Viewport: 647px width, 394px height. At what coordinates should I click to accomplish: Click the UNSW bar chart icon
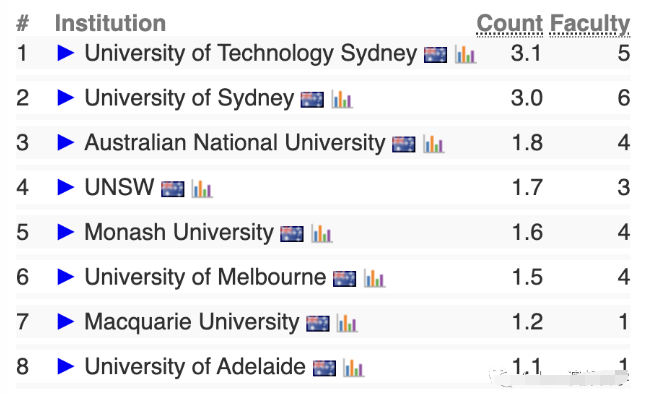click(x=202, y=189)
